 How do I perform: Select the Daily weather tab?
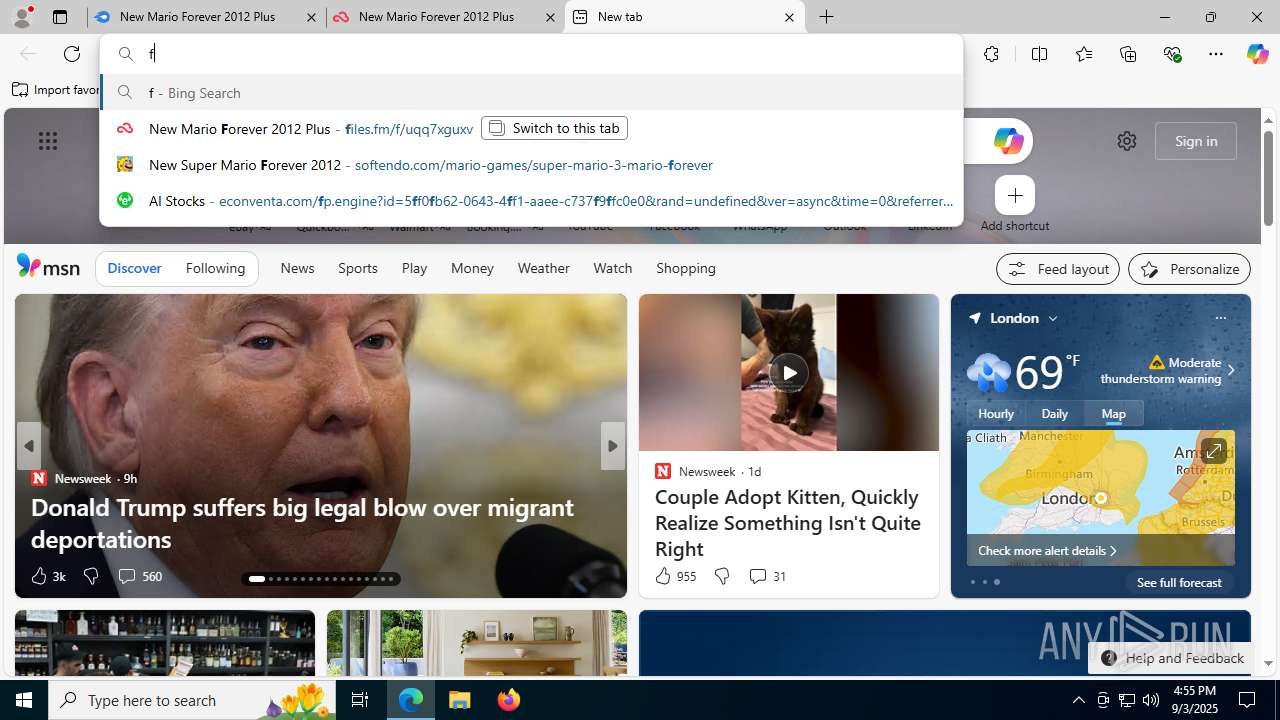[x=1054, y=413]
